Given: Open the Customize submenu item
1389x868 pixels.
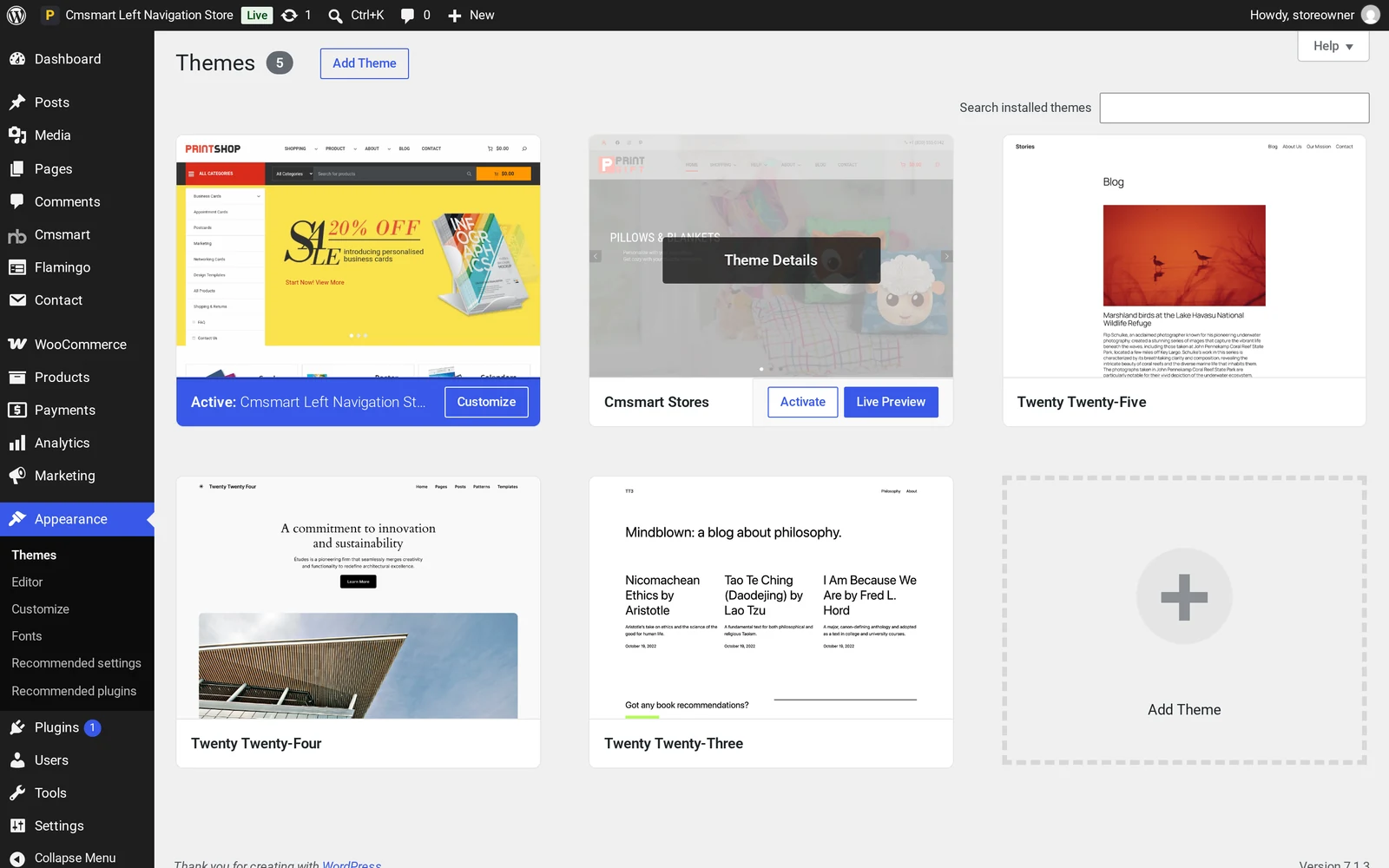Looking at the screenshot, I should tap(40, 609).
